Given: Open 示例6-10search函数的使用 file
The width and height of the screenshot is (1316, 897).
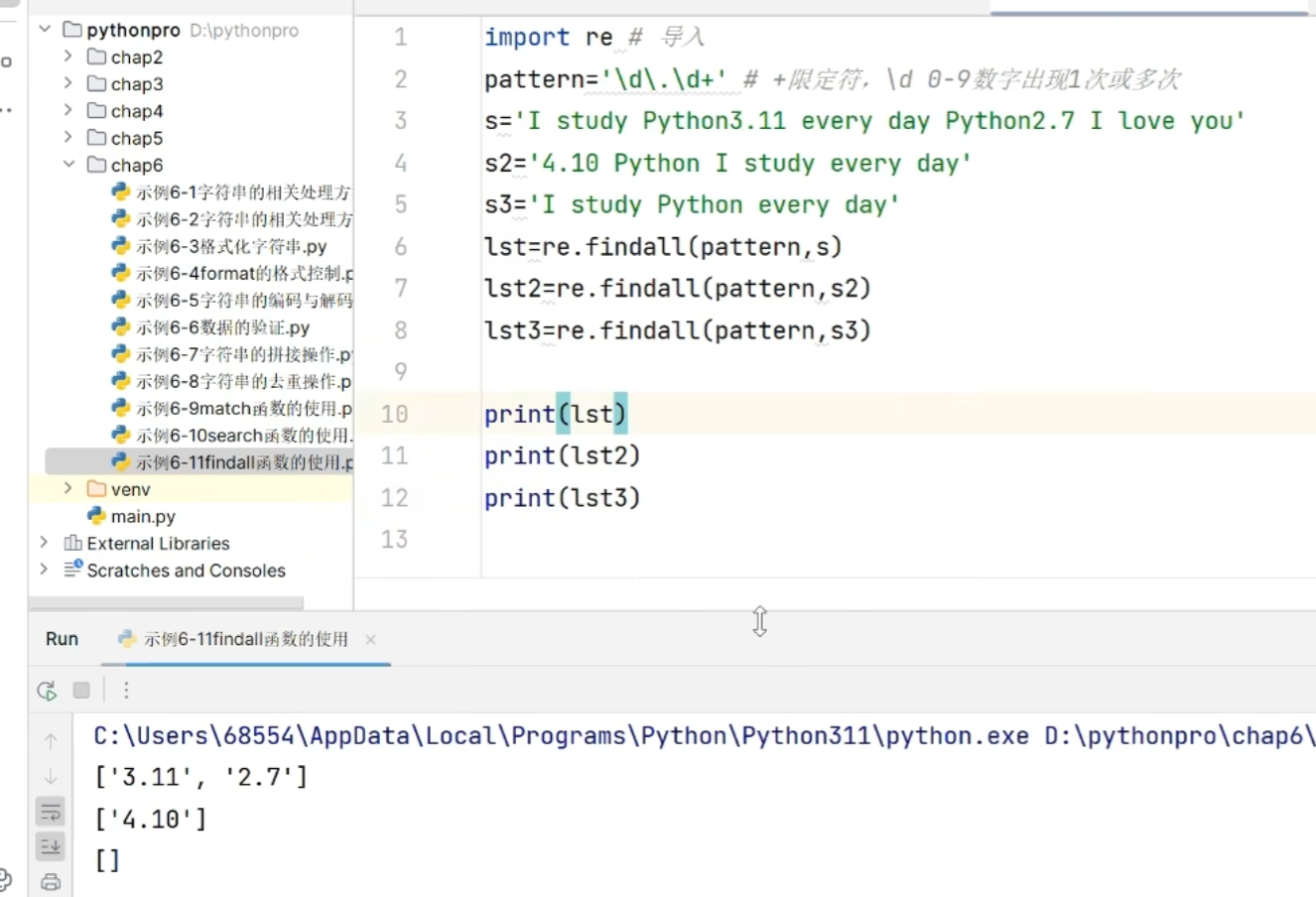Looking at the screenshot, I should 244,435.
